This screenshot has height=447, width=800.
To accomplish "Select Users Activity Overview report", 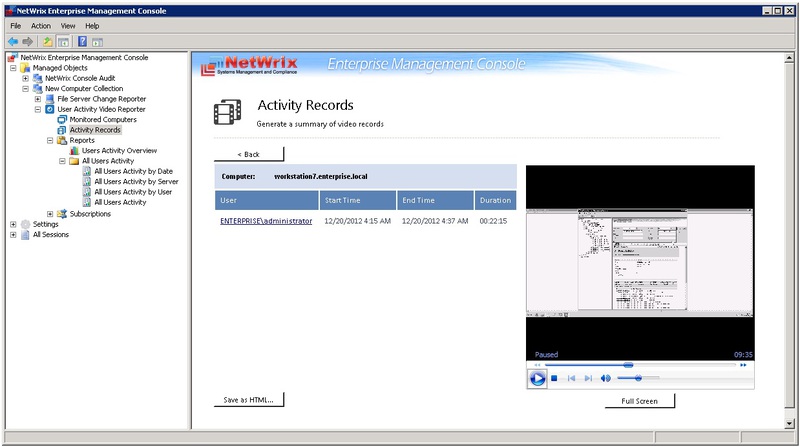I will tap(119, 151).
